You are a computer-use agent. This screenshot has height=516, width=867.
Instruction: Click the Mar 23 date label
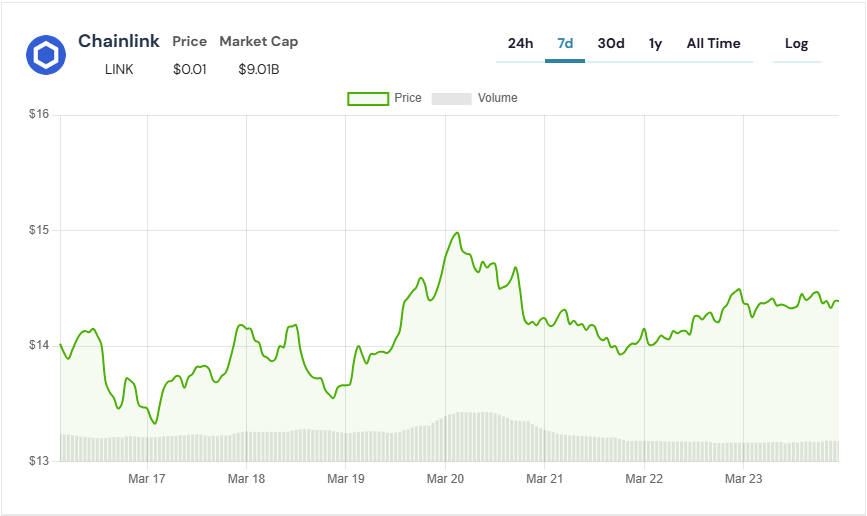point(743,479)
